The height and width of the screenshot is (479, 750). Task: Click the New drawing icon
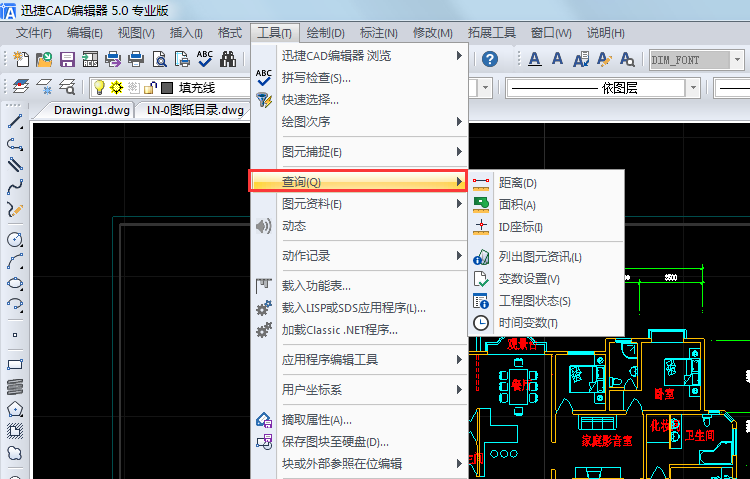click(21, 59)
